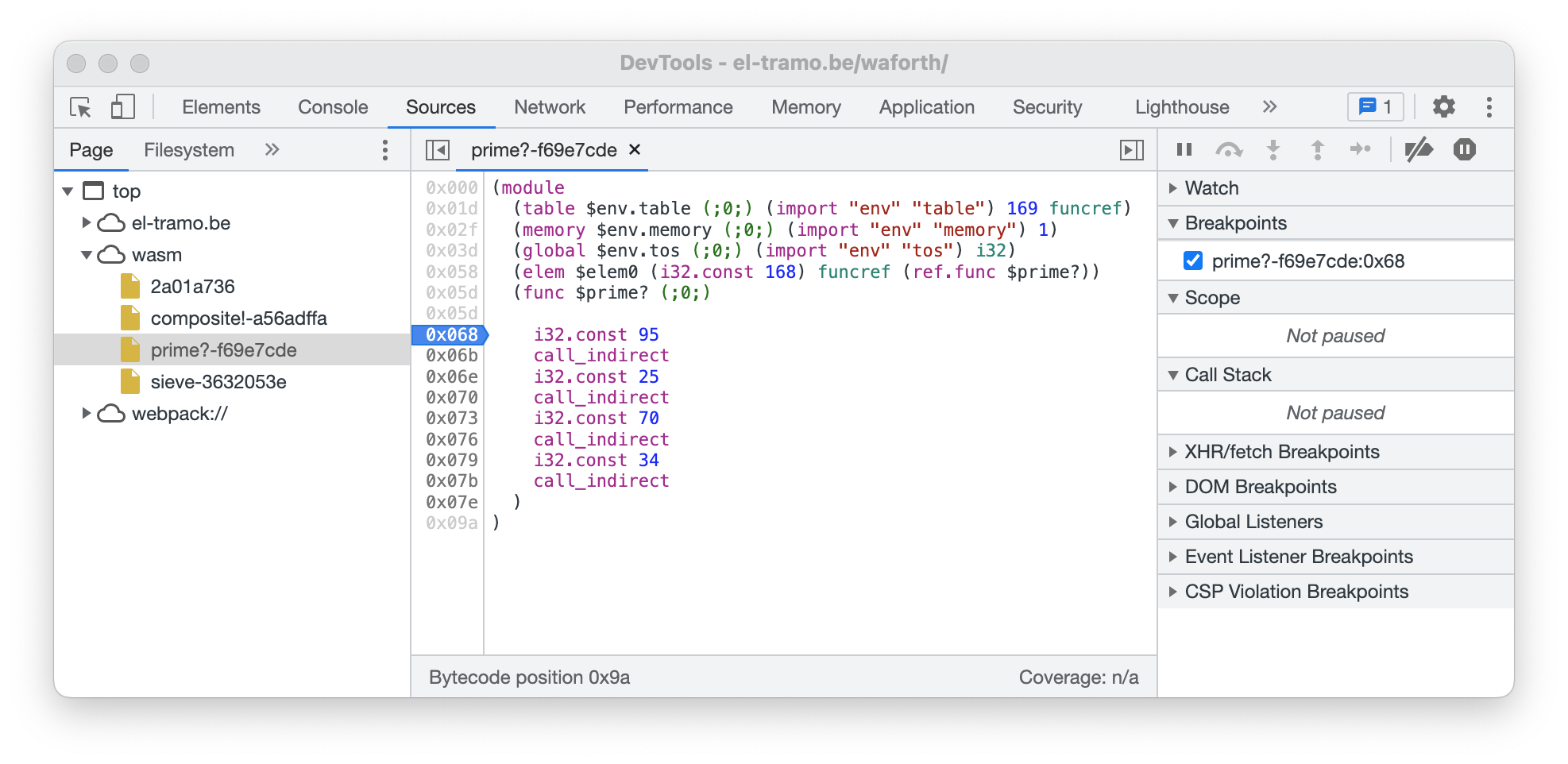Open the Memory tab
This screenshot has width=1568, height=764.
(806, 107)
